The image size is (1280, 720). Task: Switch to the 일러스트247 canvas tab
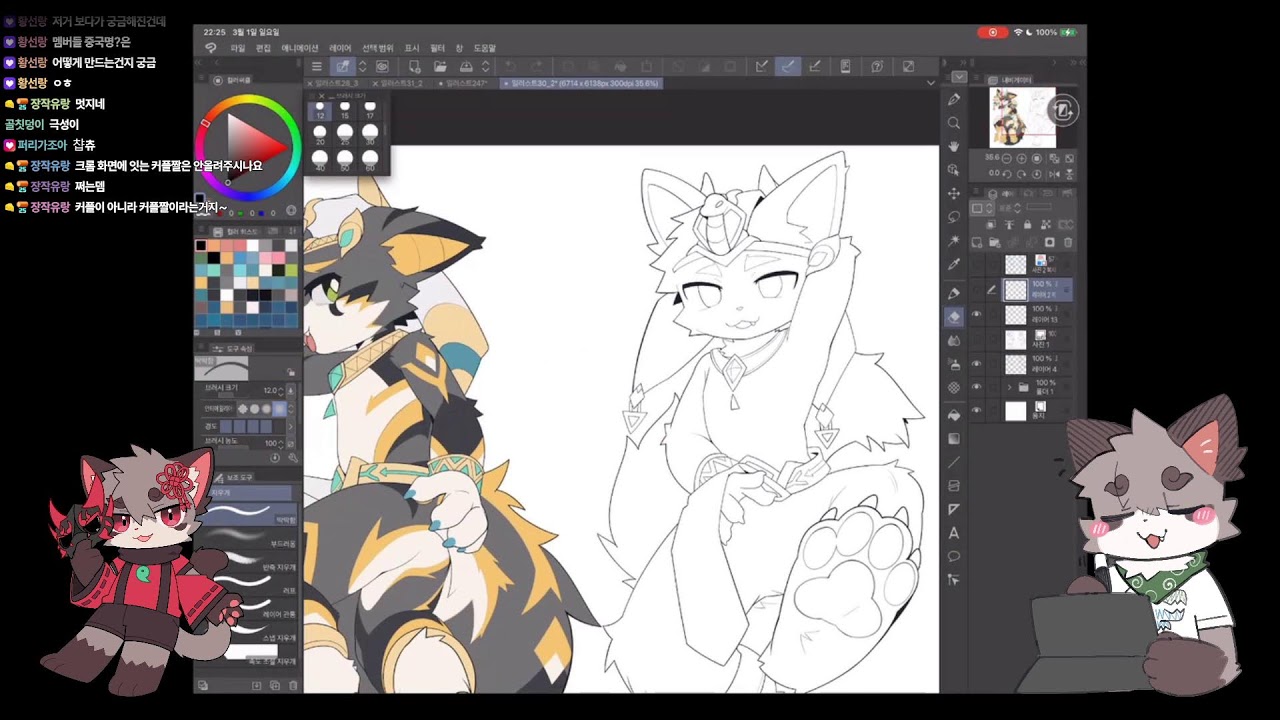pyautogui.click(x=466, y=83)
